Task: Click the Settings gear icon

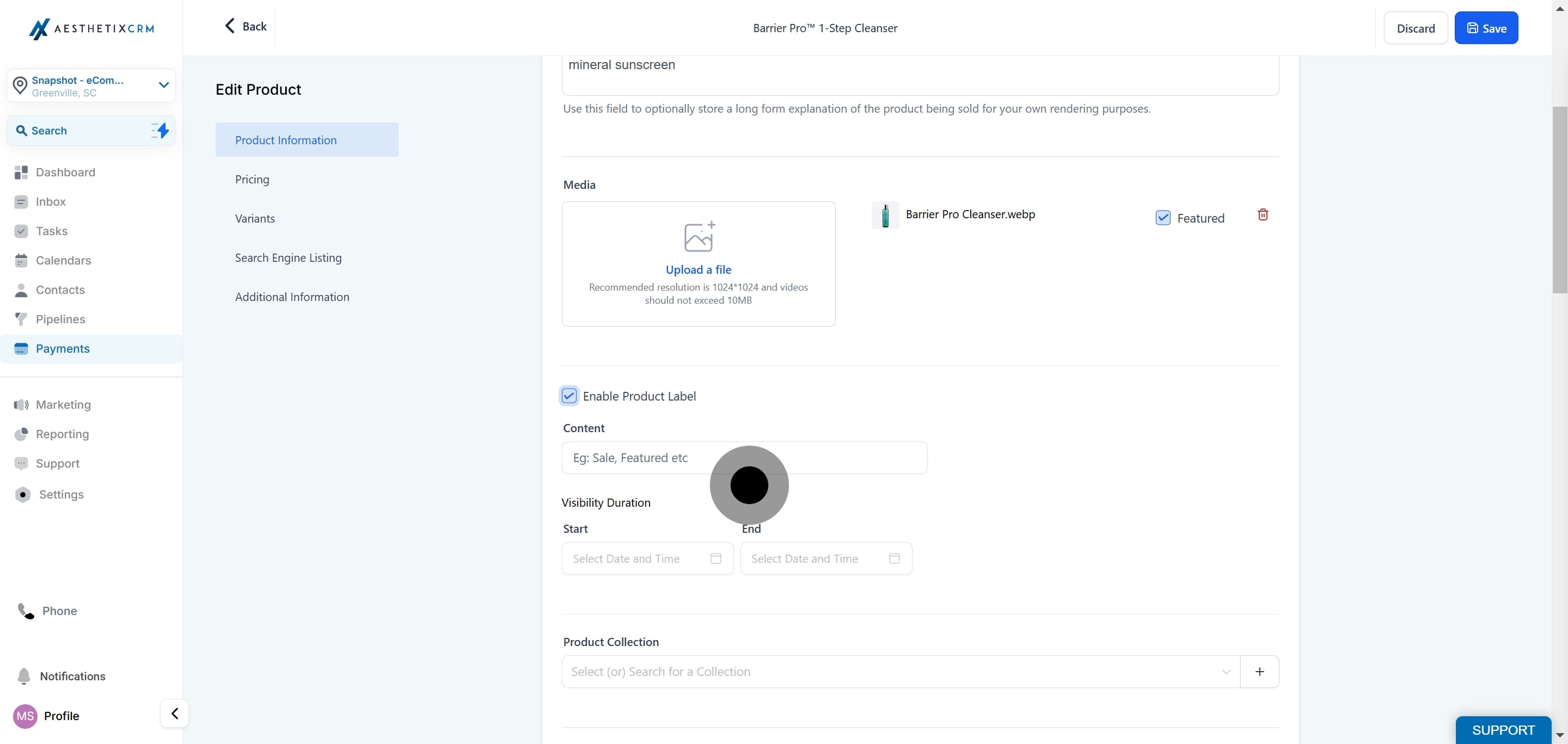Action: 22,495
